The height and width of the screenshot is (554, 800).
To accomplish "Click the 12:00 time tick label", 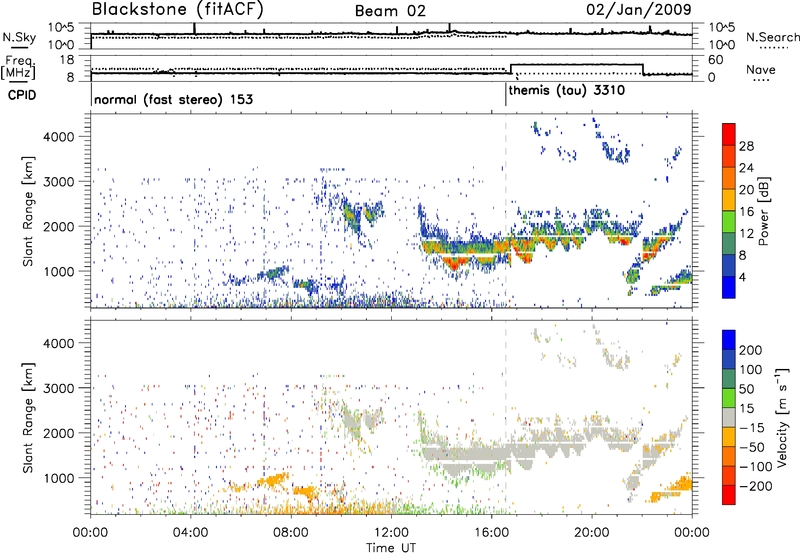I will point(391,533).
